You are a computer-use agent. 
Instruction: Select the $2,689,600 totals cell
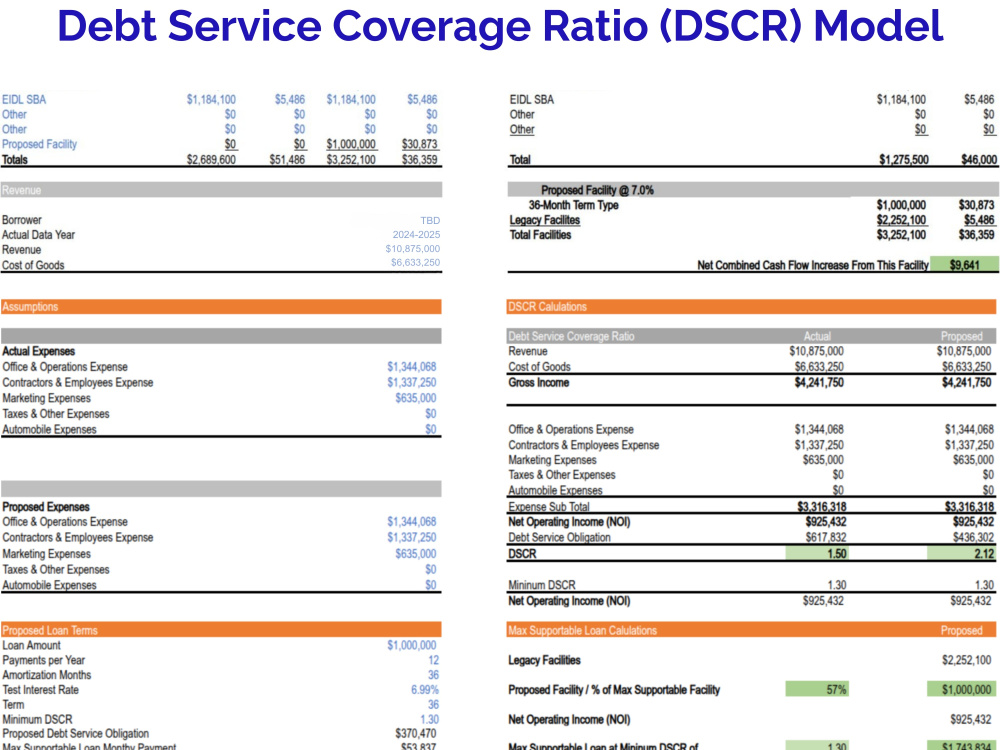211,159
